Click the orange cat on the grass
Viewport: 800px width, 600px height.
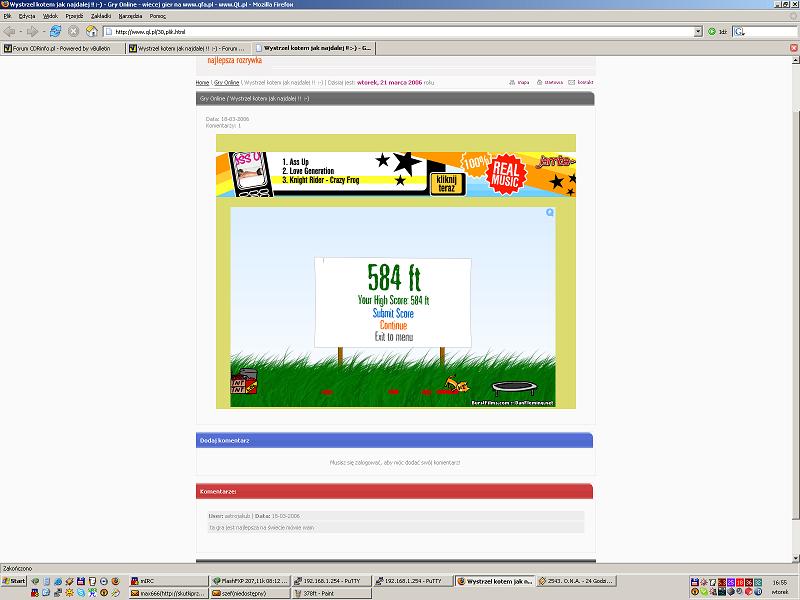[x=456, y=384]
